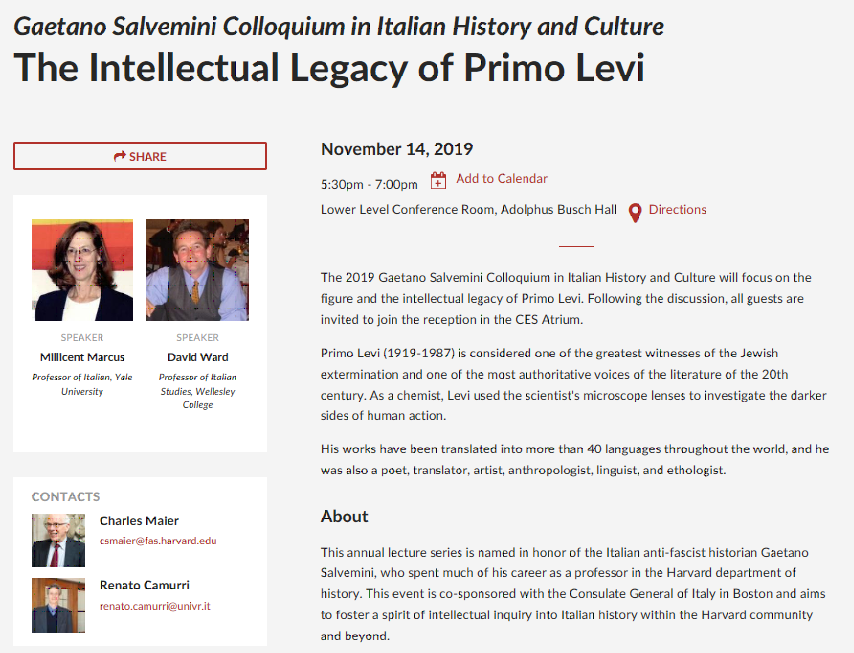Open the Add to Calendar link
854x653 pixels.
pyautogui.click(x=502, y=179)
